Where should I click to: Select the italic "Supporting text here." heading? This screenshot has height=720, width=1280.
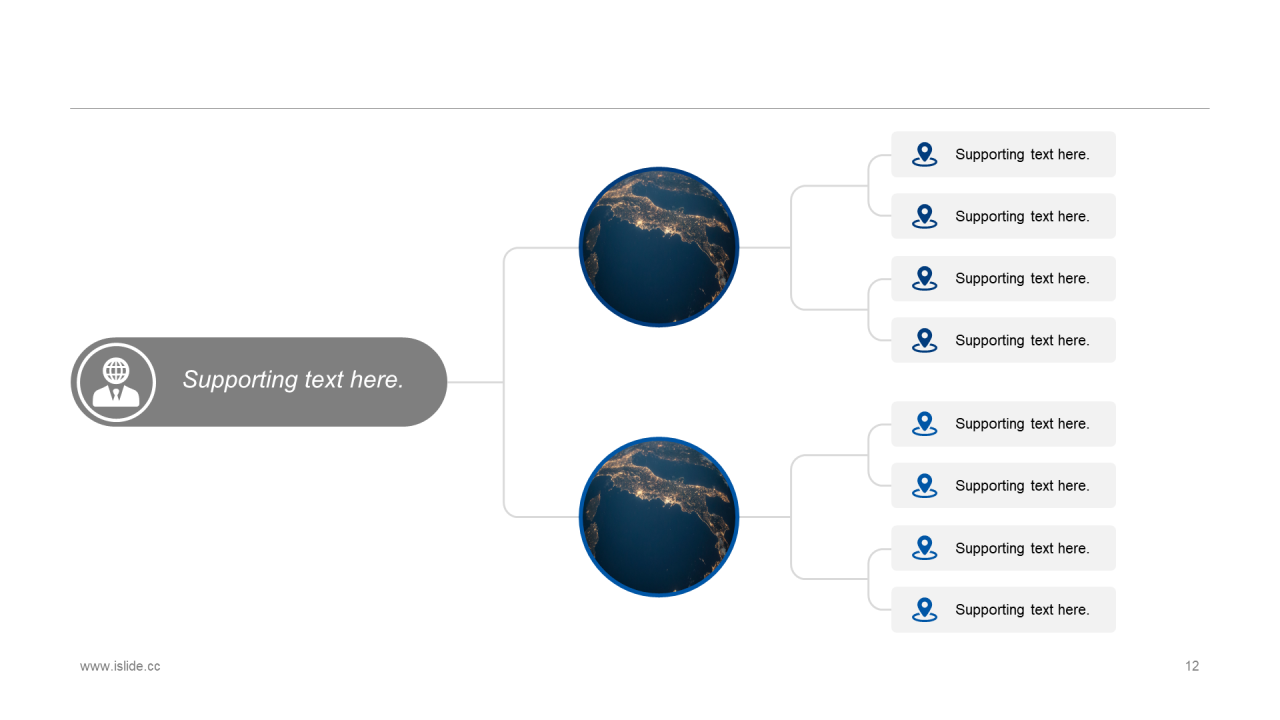(293, 380)
